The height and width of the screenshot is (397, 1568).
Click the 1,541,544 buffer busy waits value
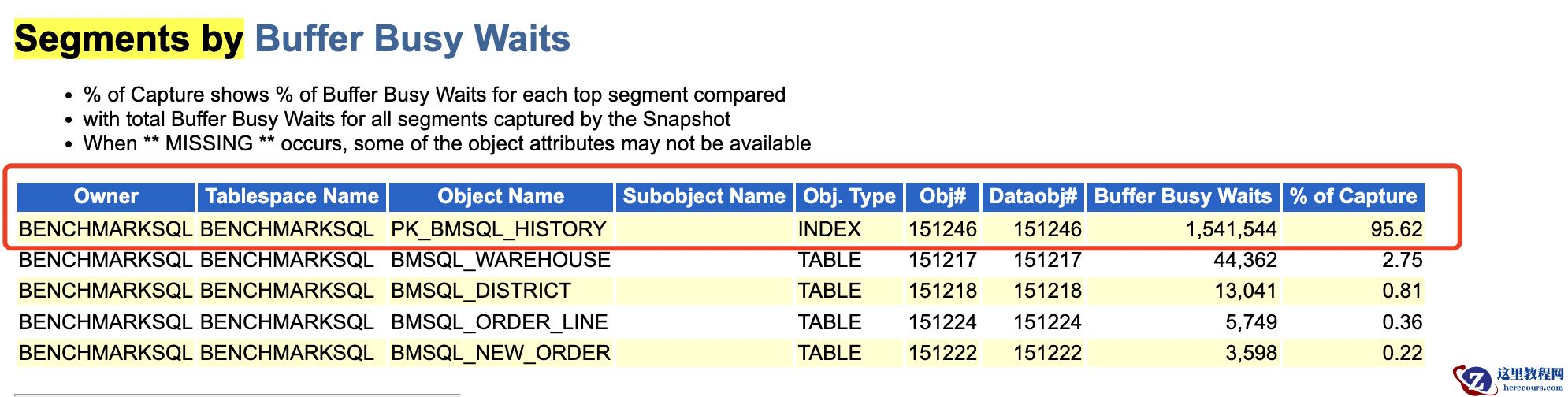[1231, 229]
